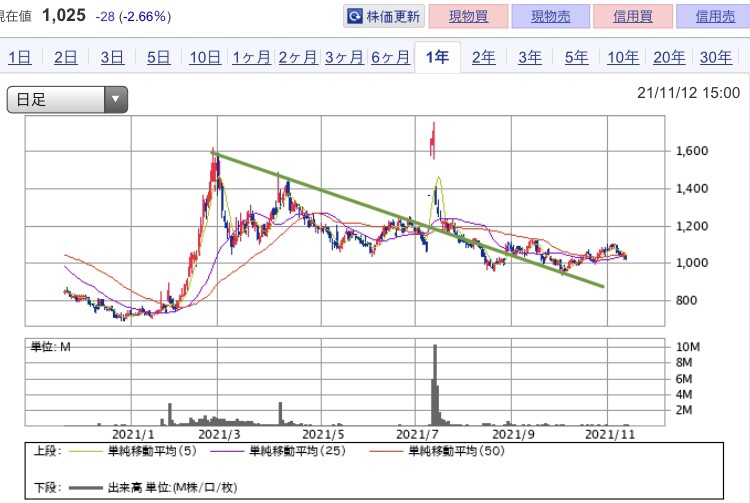Image resolution: width=750 pixels, height=503 pixels.
Task: Click the price change -28 (-2.66%)
Action: 133,17
